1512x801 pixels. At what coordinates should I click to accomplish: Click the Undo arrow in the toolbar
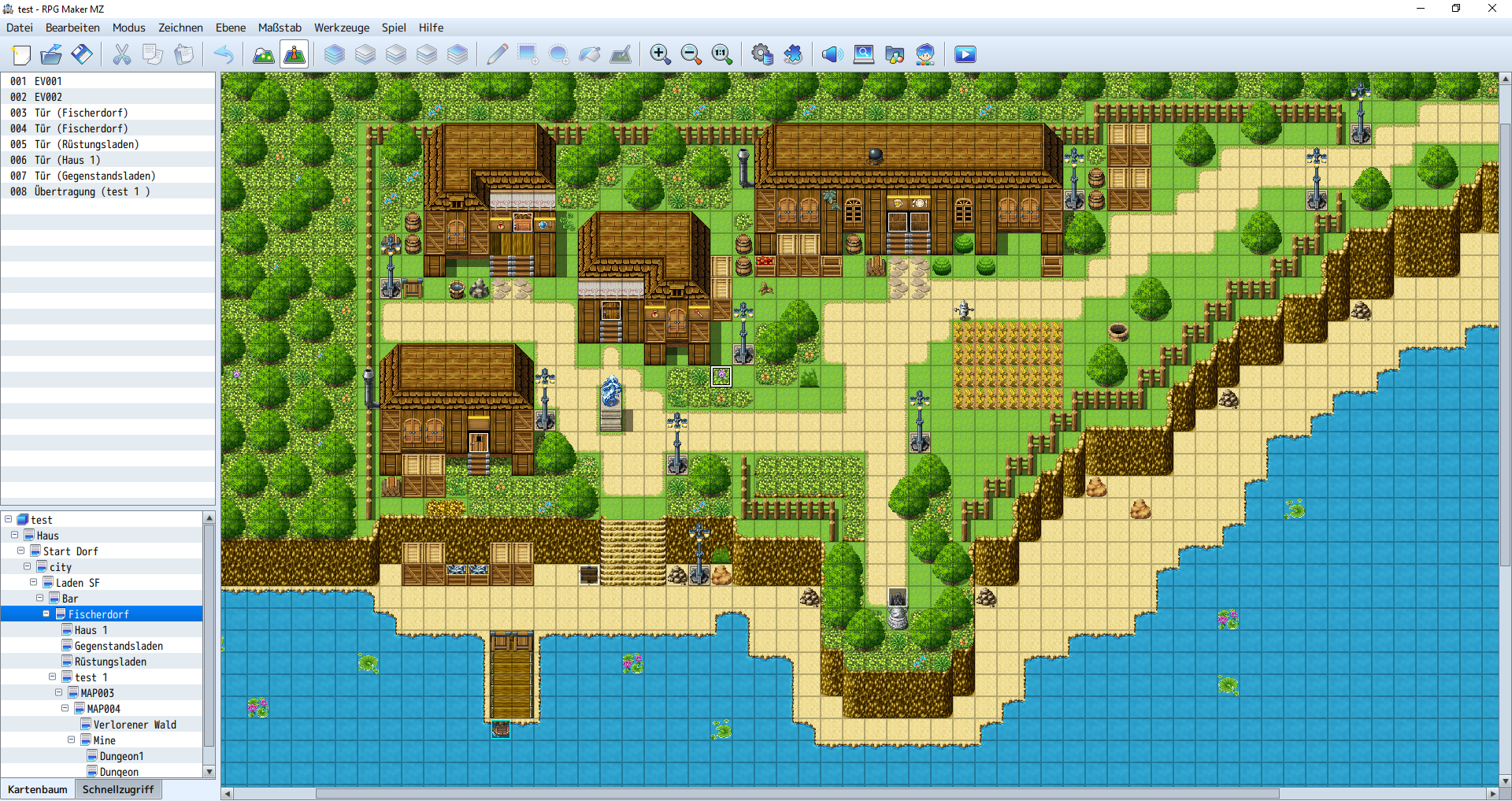(x=224, y=54)
